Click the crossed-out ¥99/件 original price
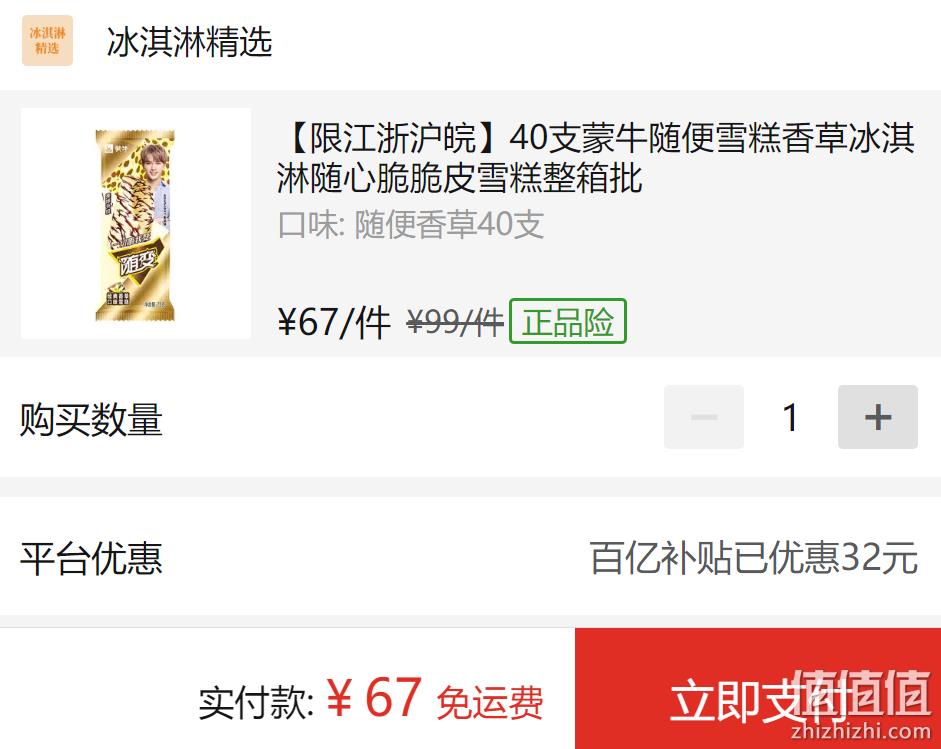 tap(455, 322)
